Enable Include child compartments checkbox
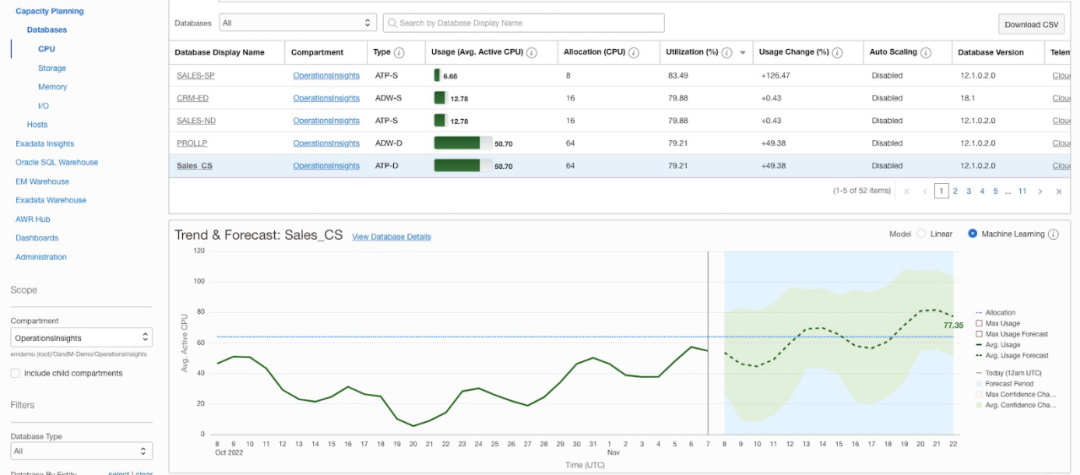Image resolution: width=1080 pixels, height=475 pixels. 15,373
